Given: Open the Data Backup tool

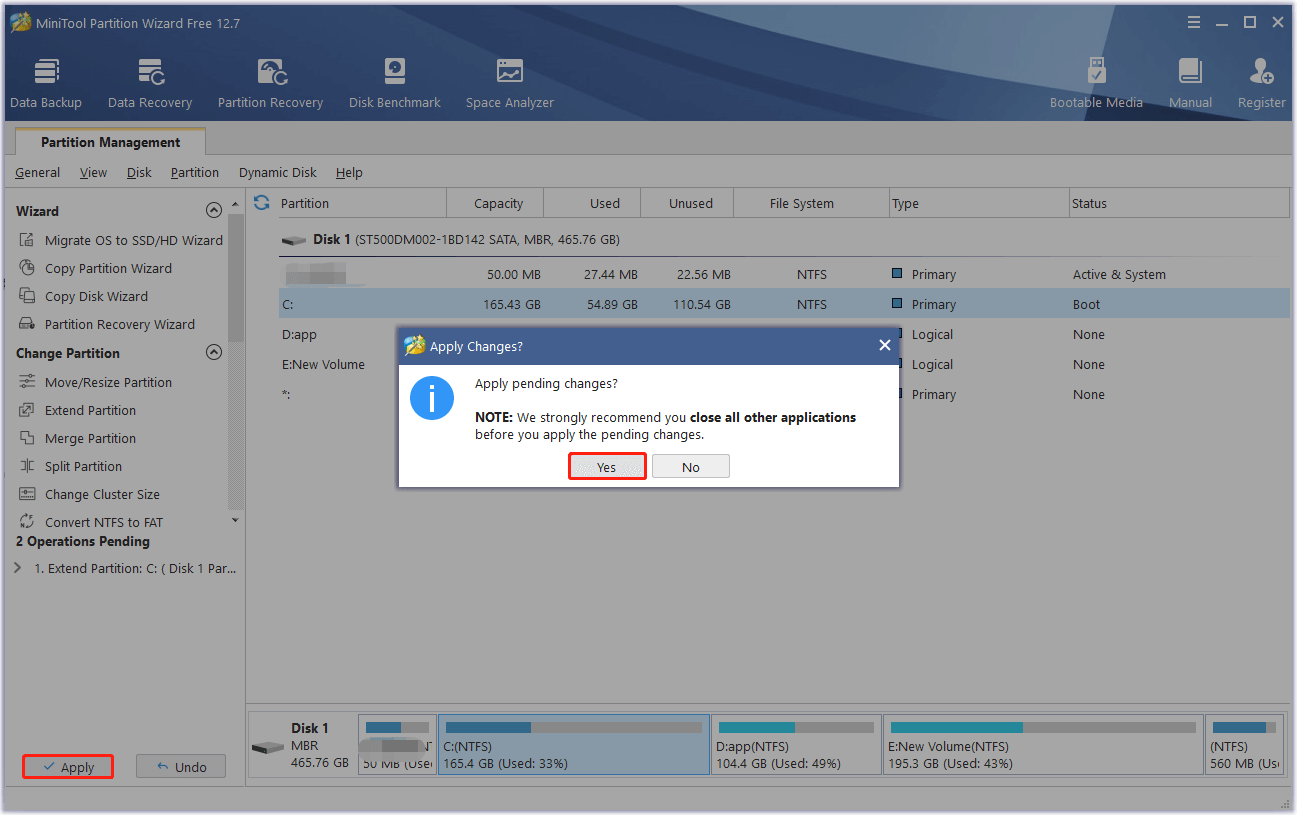Looking at the screenshot, I should pos(46,80).
